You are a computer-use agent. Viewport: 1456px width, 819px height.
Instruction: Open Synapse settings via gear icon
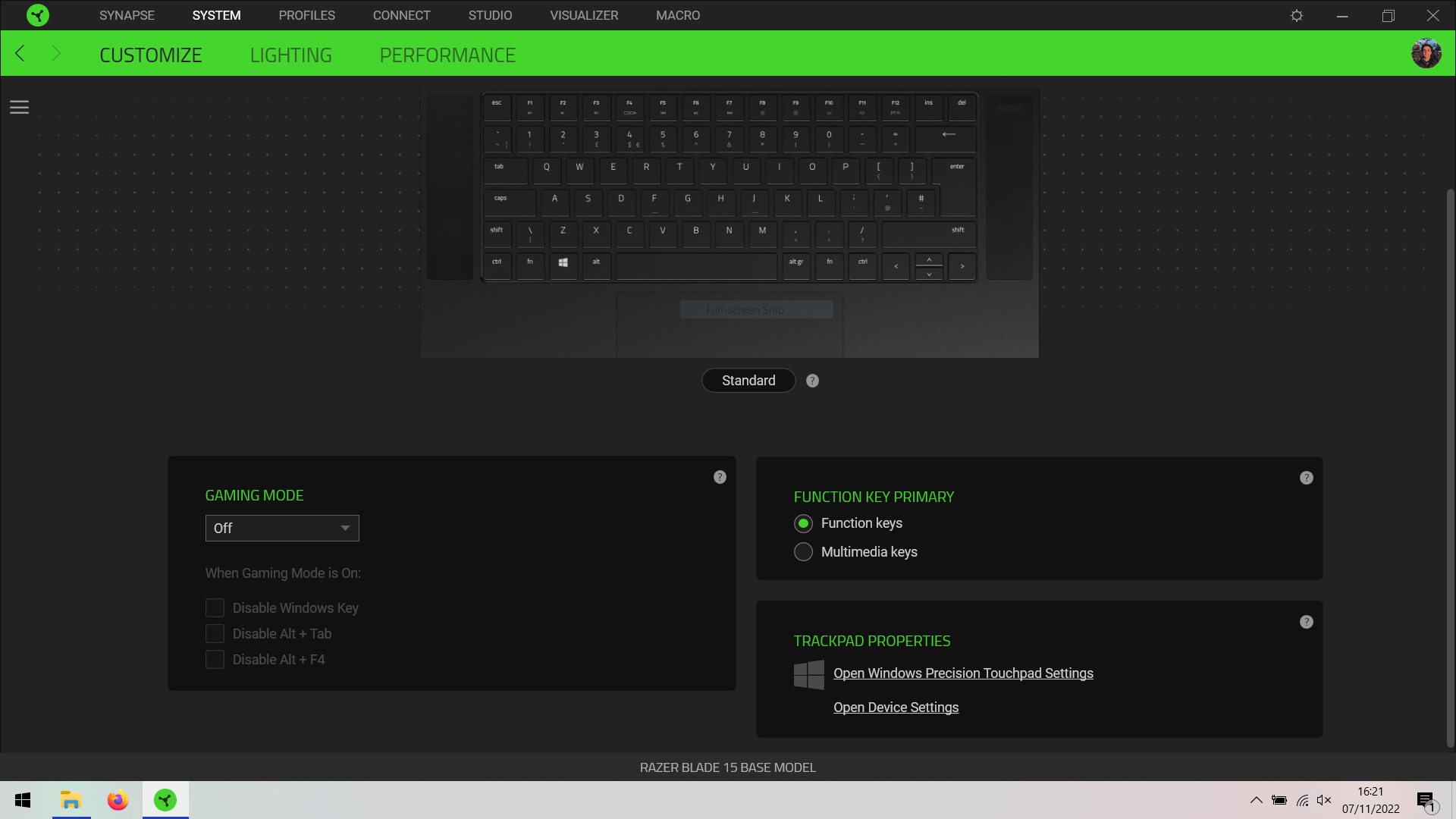[1296, 15]
